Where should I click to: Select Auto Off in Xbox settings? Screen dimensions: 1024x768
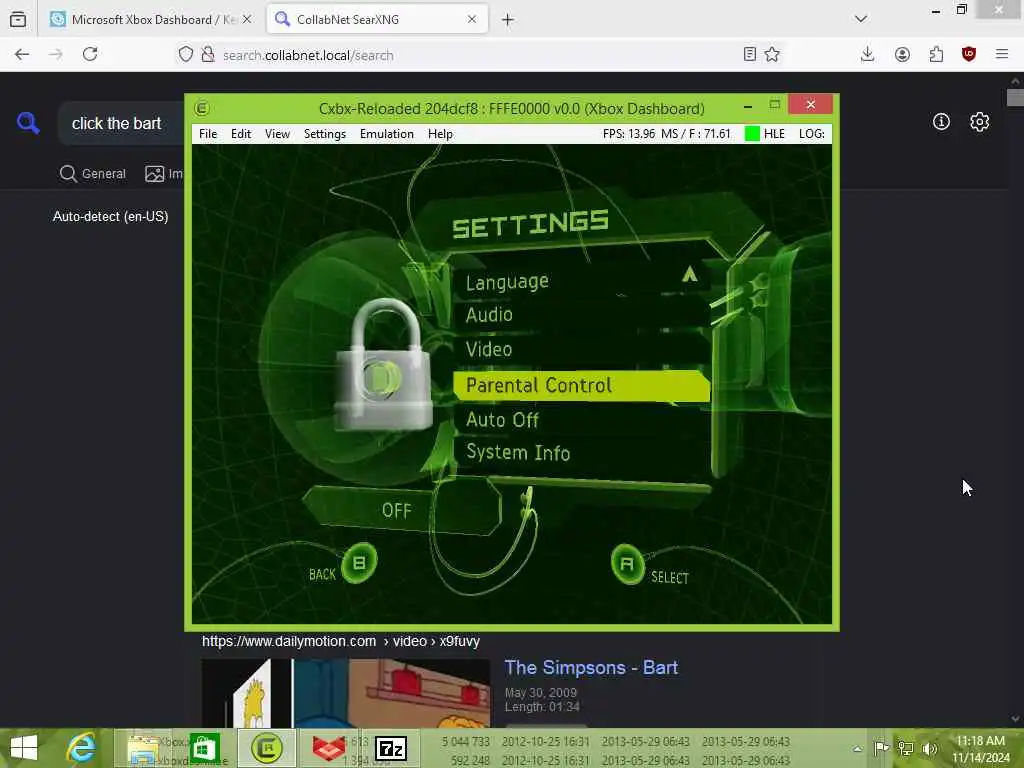[502, 419]
